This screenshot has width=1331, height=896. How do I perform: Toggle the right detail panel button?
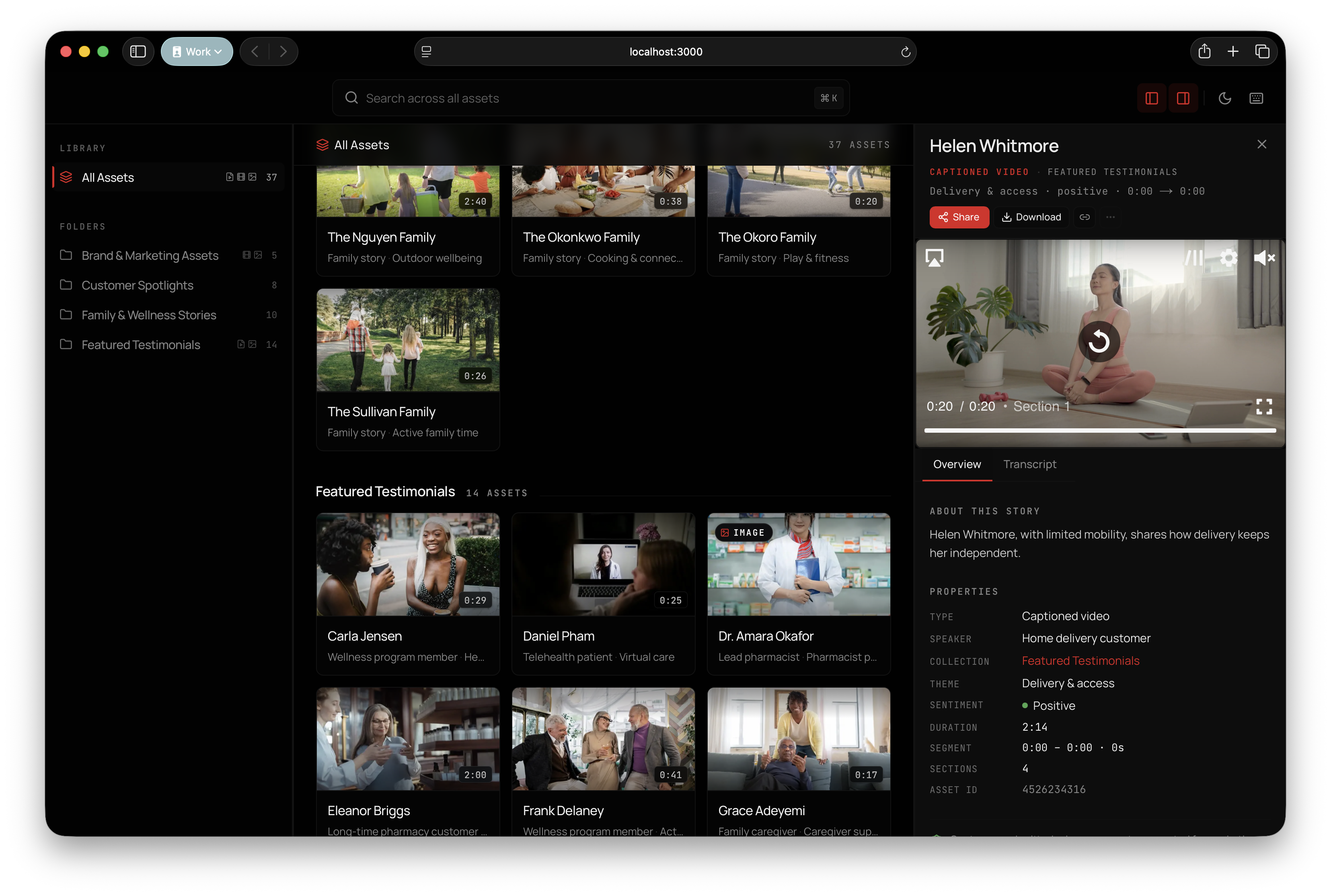(1183, 98)
